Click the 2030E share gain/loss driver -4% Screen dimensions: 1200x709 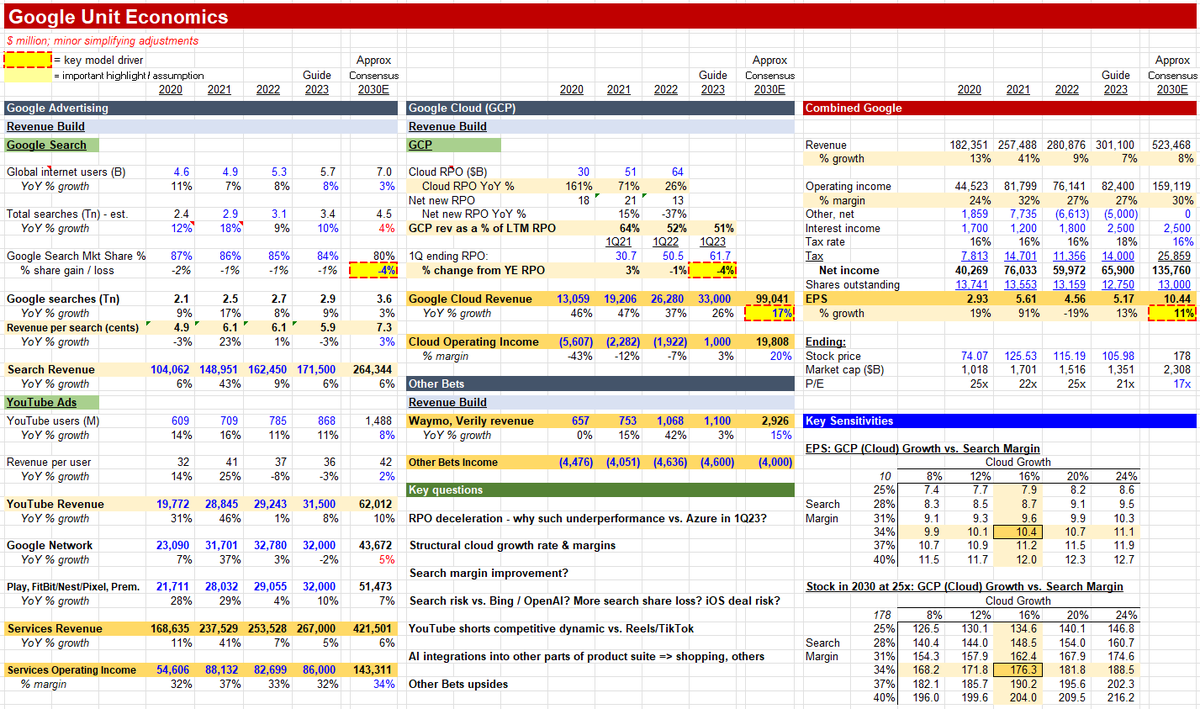(x=375, y=270)
